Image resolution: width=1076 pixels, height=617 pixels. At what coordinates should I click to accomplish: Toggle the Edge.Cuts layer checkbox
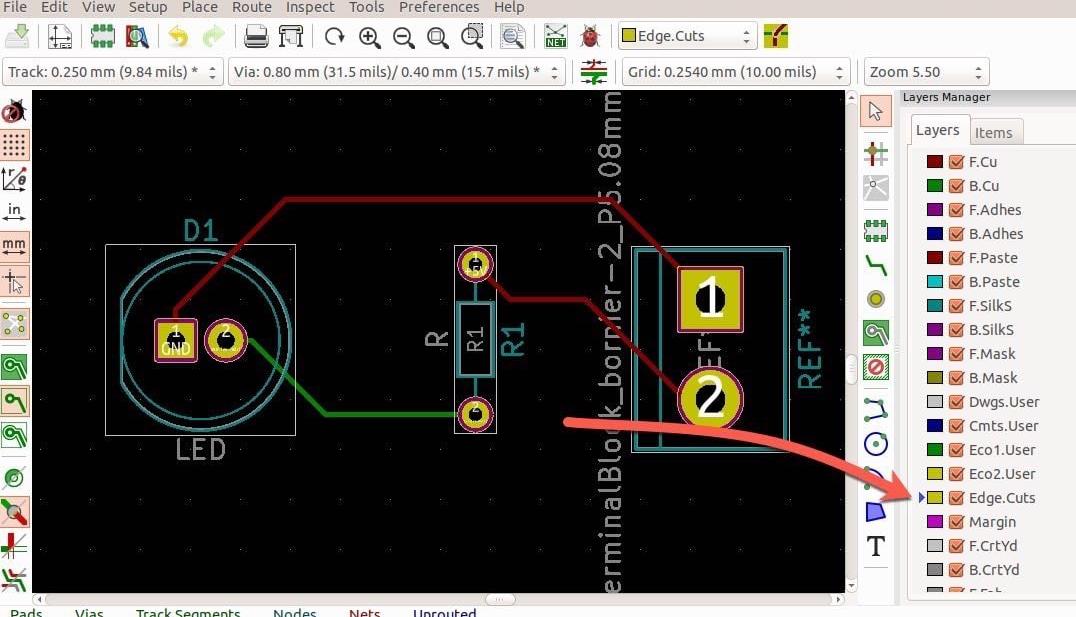pyautogui.click(x=956, y=498)
